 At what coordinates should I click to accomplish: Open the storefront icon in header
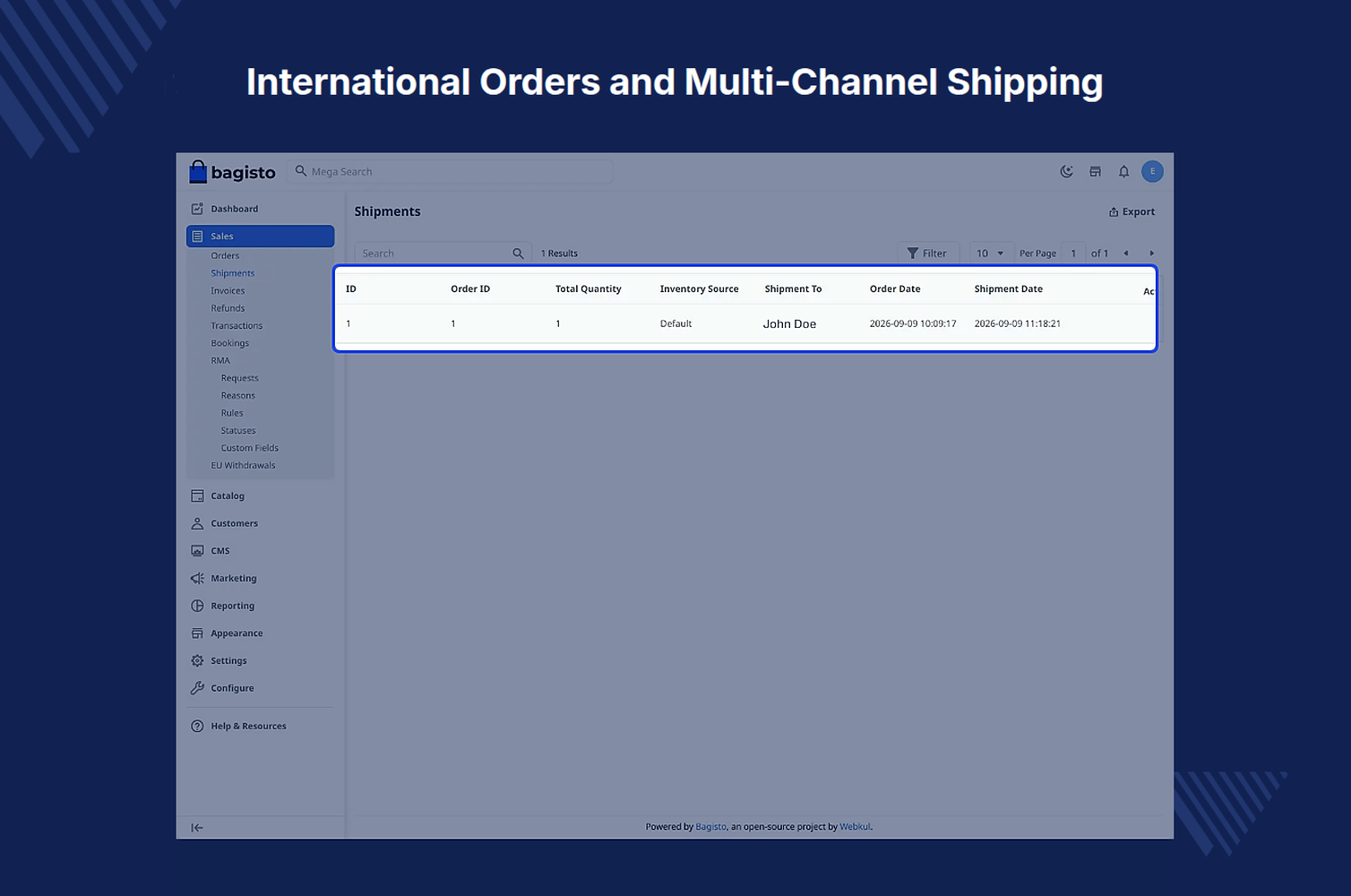[1095, 171]
